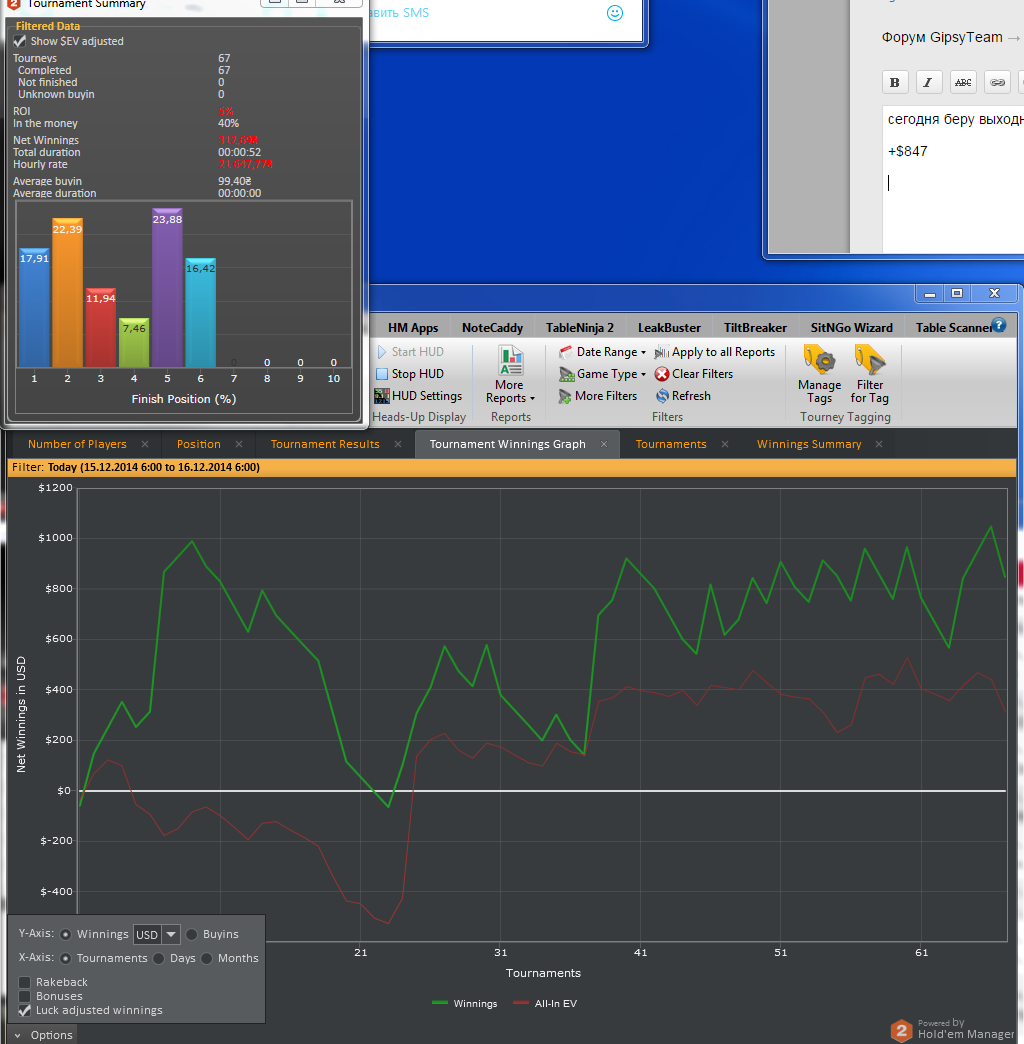Click the +$847 text in the forum editor
1024x1044 pixels.
(x=907, y=151)
